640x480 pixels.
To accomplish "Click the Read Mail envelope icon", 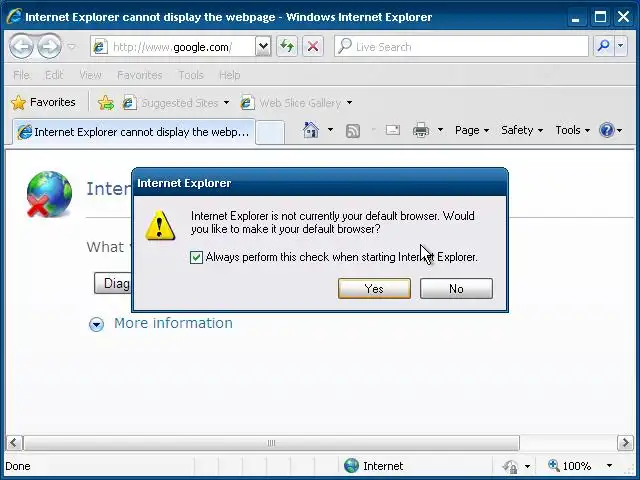I will click(393, 130).
